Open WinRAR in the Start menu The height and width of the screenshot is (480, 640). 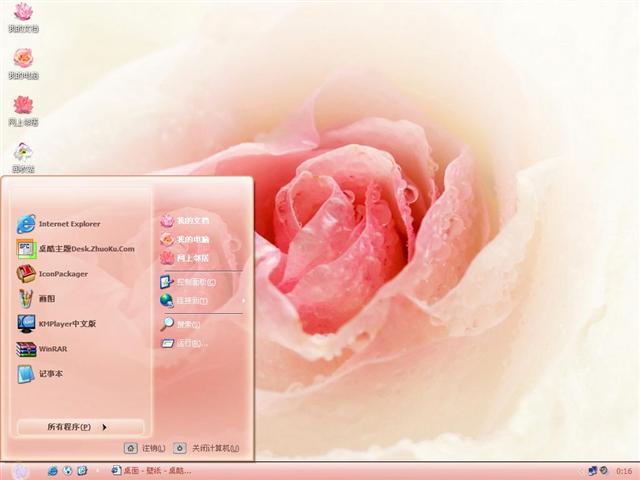[x=51, y=349]
